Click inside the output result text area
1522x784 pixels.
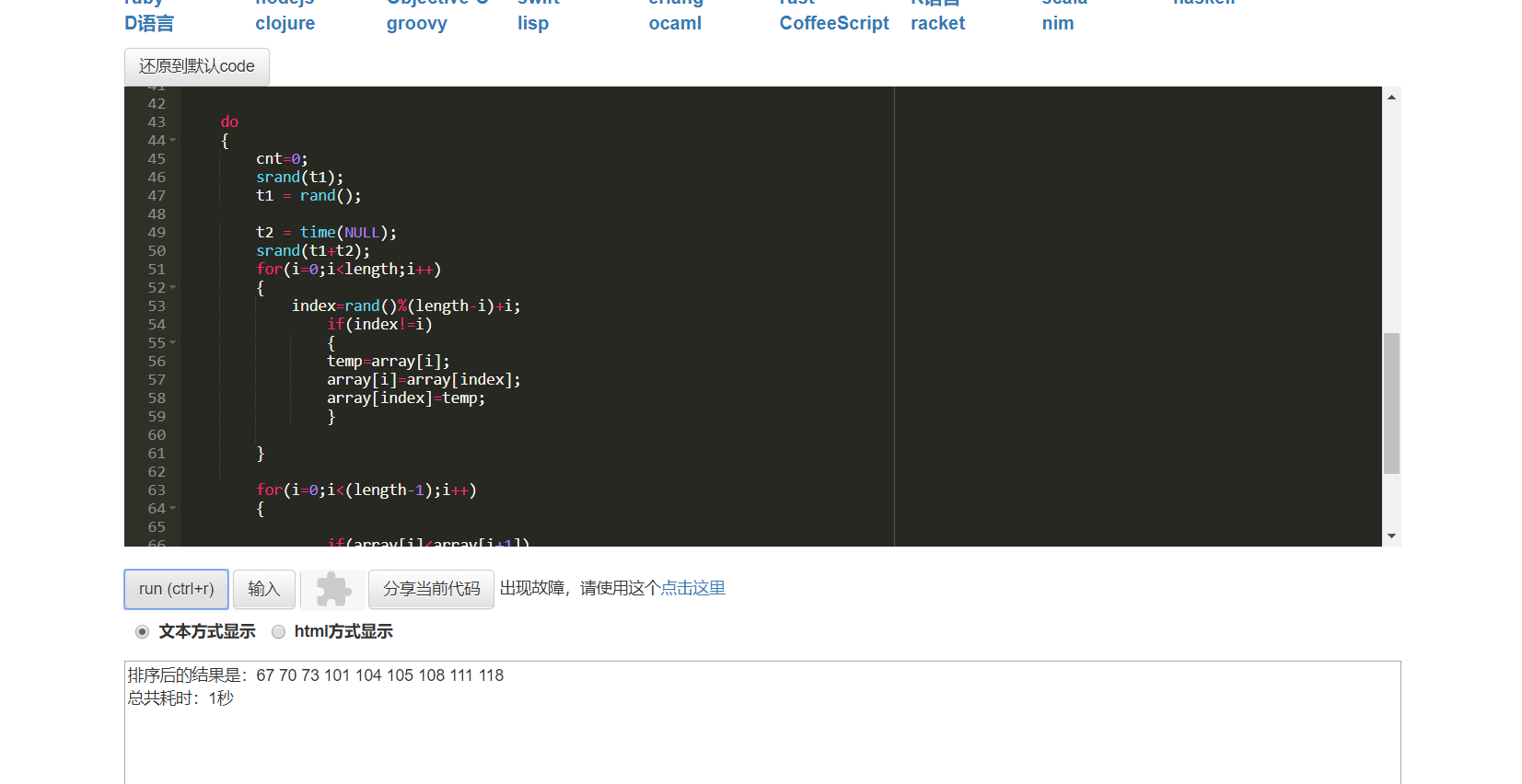(762, 722)
